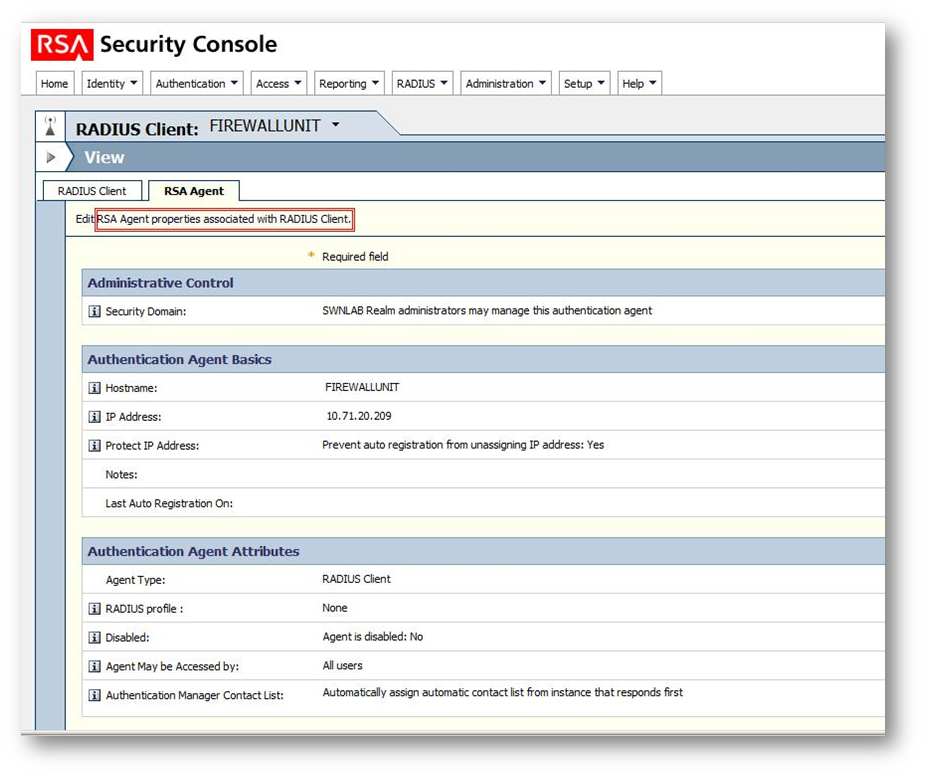The height and width of the screenshot is (778, 927).
Task: Open info icon for Hostname
Action: (94, 388)
